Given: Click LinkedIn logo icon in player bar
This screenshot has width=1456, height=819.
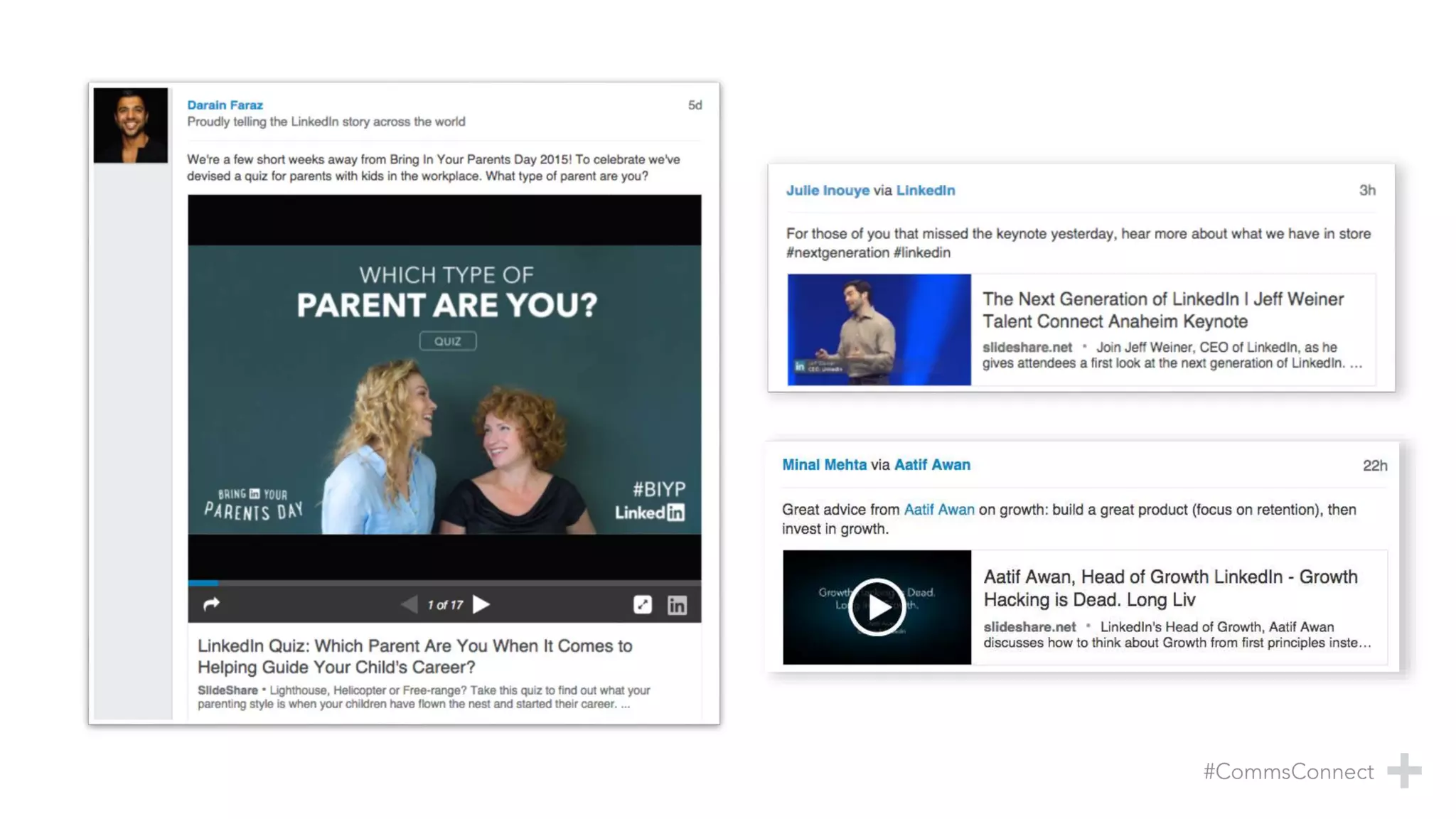Looking at the screenshot, I should click(677, 604).
